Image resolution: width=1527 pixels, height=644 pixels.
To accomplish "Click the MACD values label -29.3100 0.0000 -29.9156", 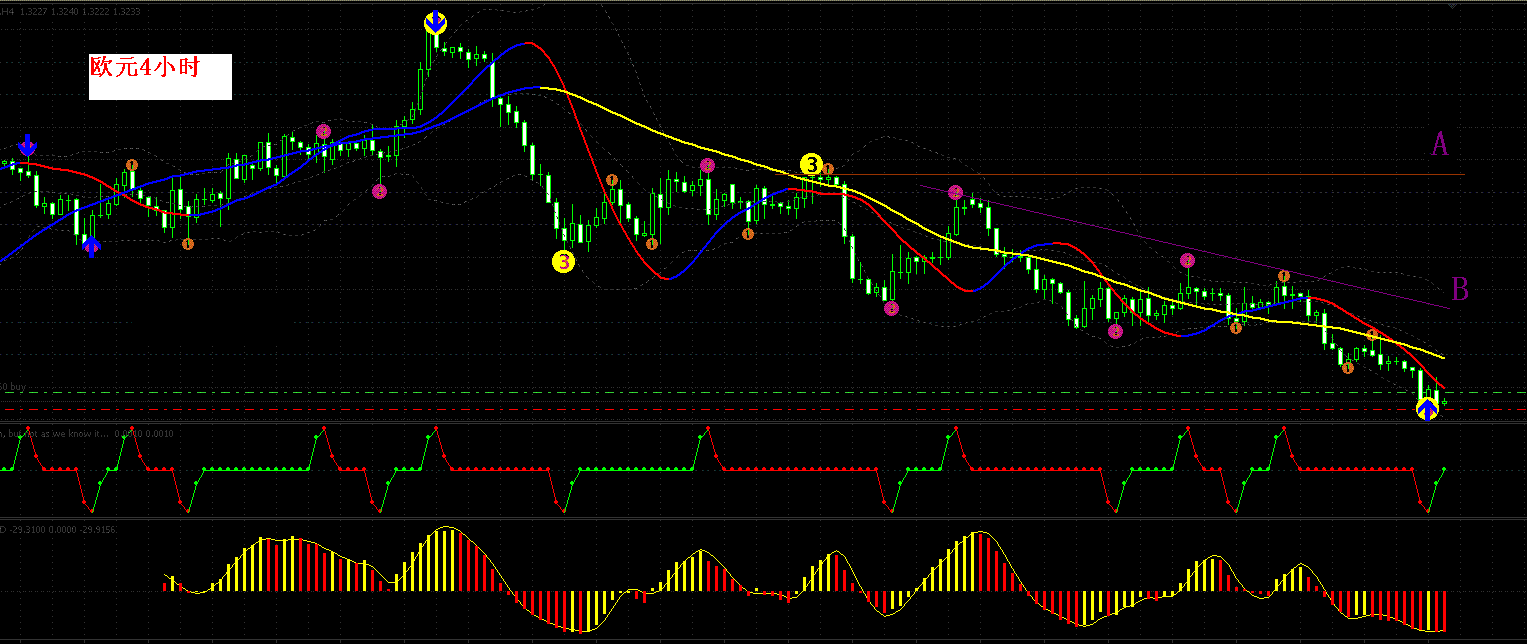I will (x=60, y=529).
